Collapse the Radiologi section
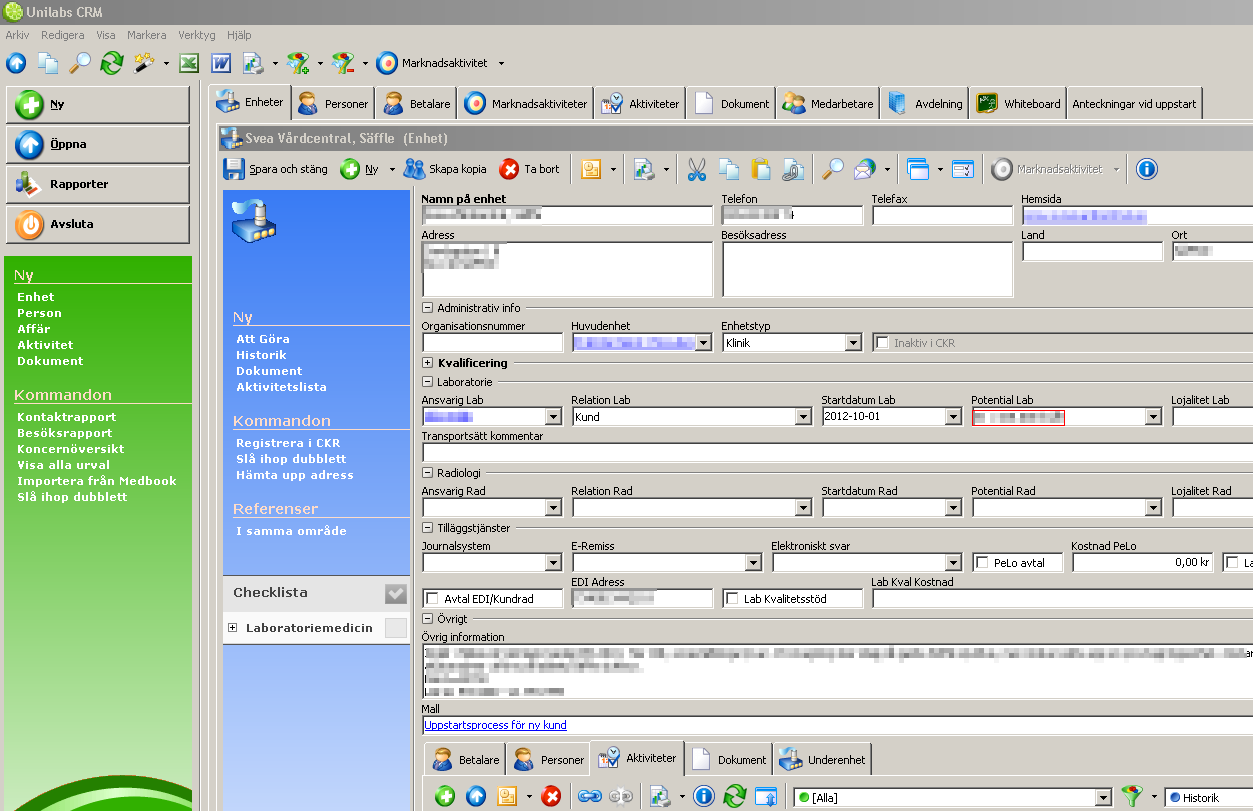 click(x=428, y=473)
